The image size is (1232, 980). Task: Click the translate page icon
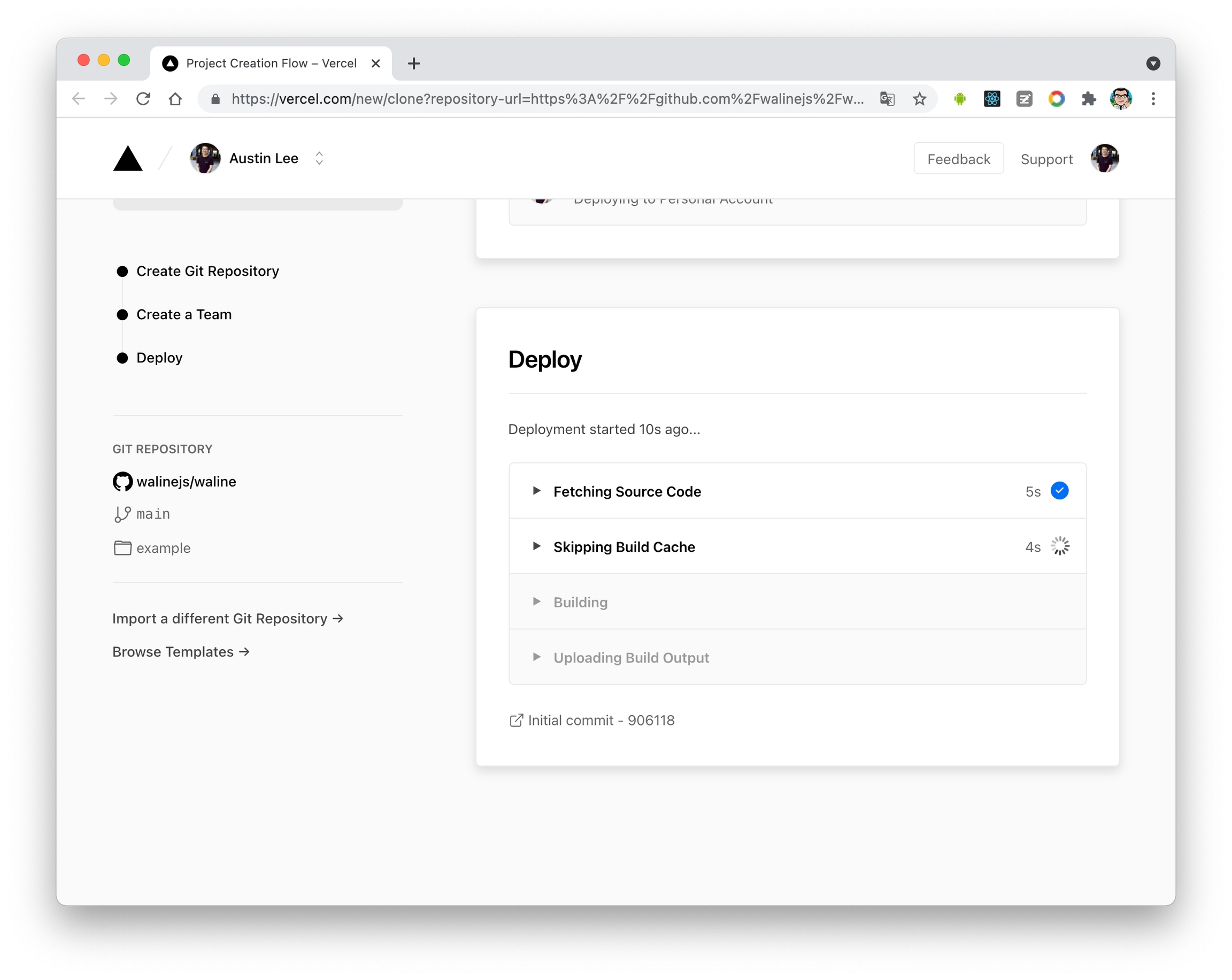pyautogui.click(x=886, y=99)
